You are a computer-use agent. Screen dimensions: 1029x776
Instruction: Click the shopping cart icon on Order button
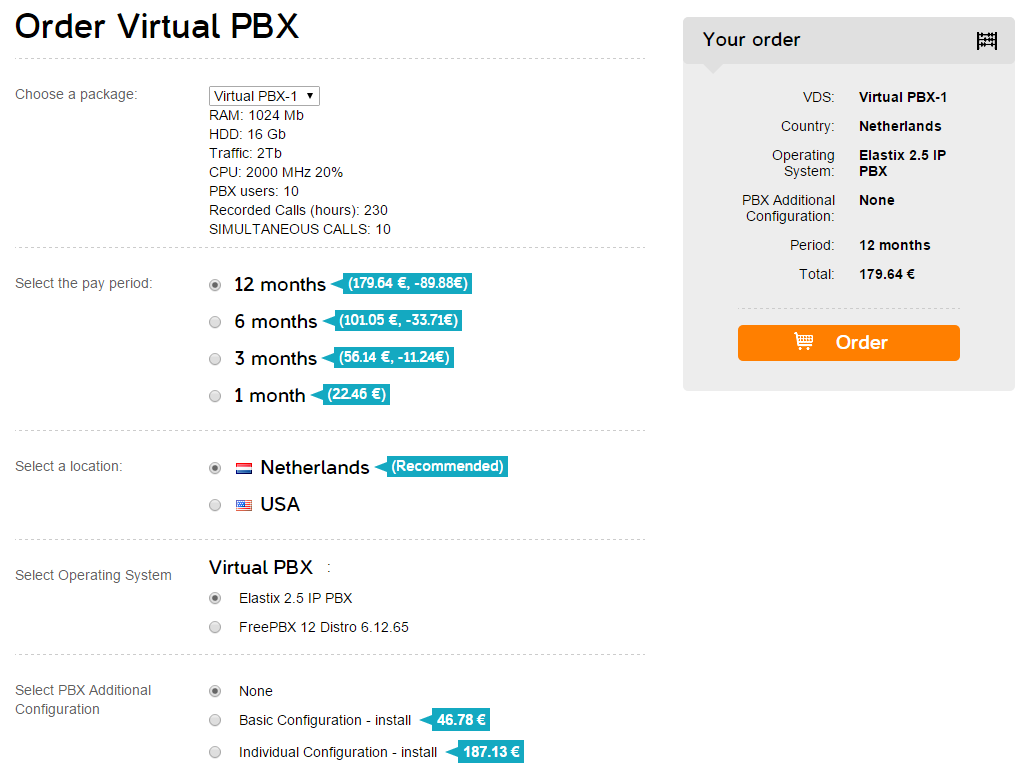pyautogui.click(x=803, y=342)
